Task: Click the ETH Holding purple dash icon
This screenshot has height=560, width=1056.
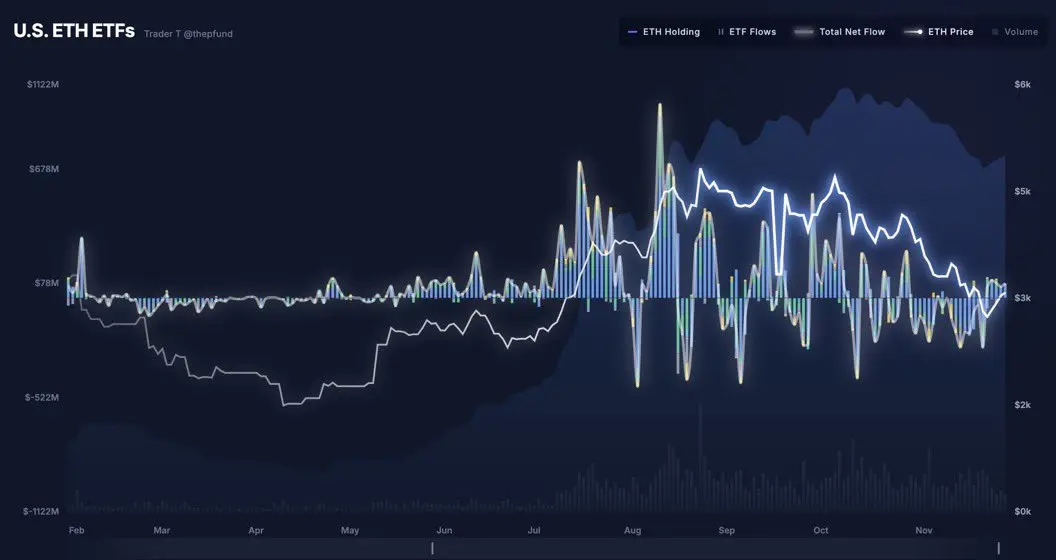Action: click(x=632, y=32)
